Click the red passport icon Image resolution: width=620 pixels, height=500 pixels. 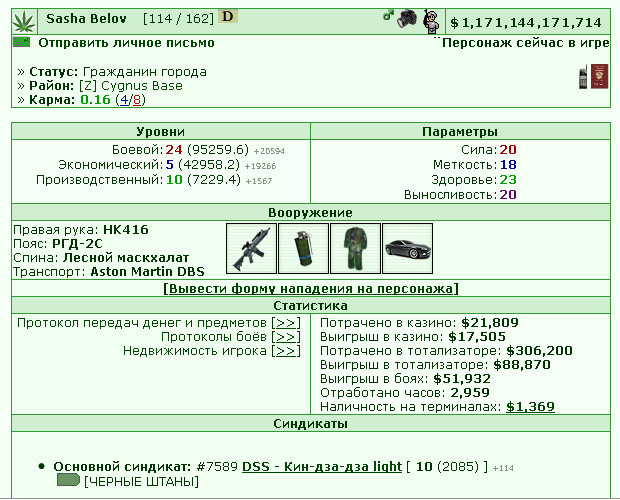[599, 76]
